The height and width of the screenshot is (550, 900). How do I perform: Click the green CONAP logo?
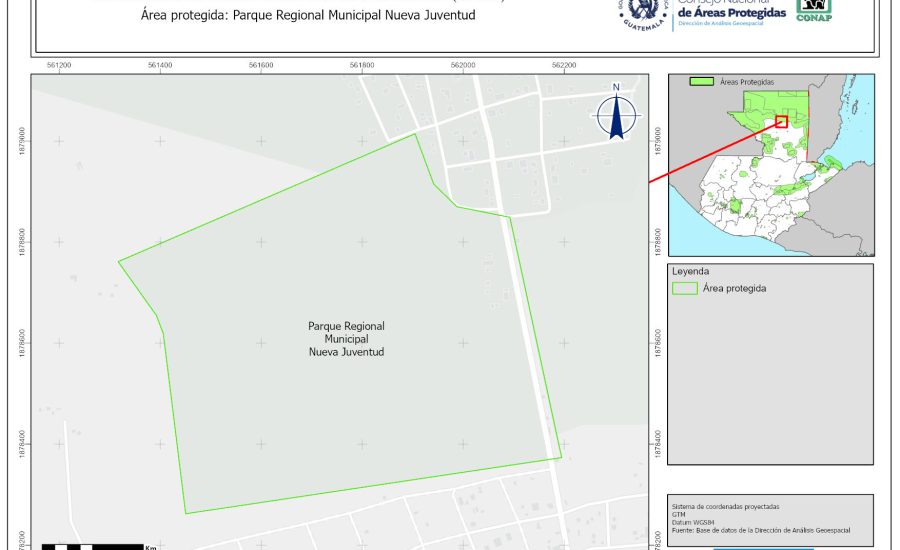coord(814,9)
